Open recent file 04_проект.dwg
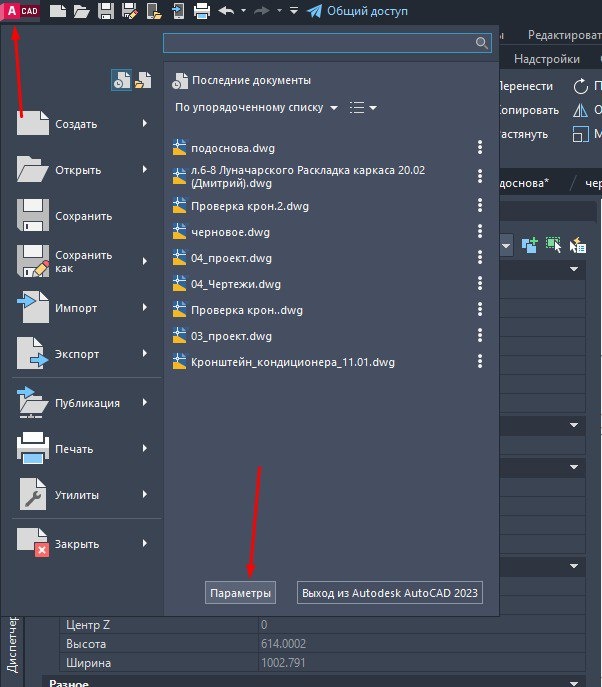 tap(231, 258)
